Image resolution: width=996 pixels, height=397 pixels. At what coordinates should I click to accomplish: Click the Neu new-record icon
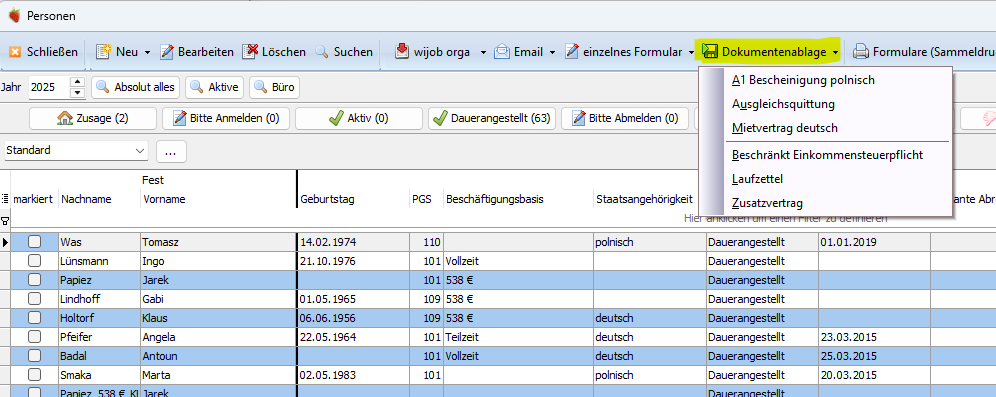[x=104, y=51]
